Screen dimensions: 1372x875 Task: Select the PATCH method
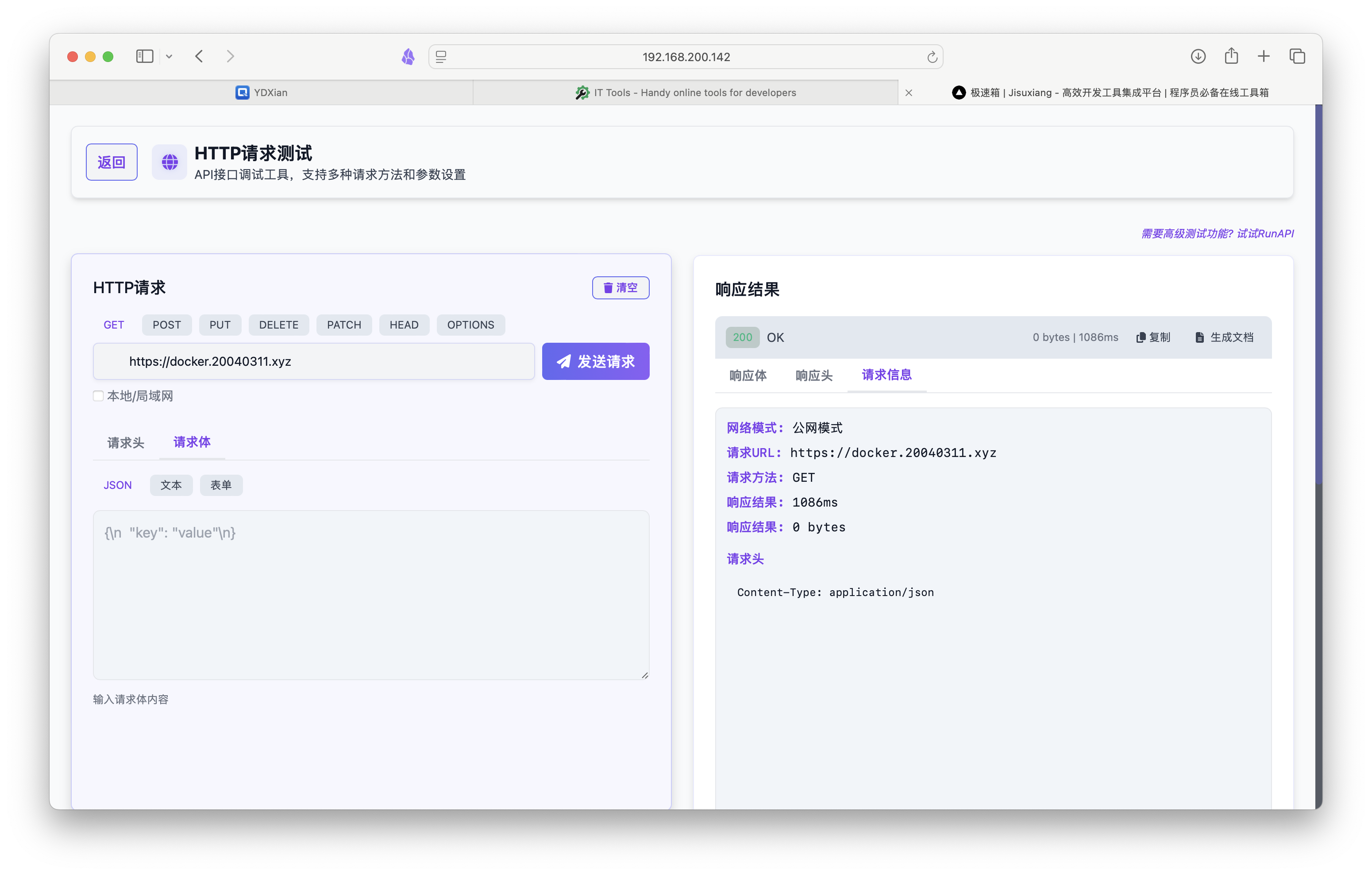[x=343, y=325]
